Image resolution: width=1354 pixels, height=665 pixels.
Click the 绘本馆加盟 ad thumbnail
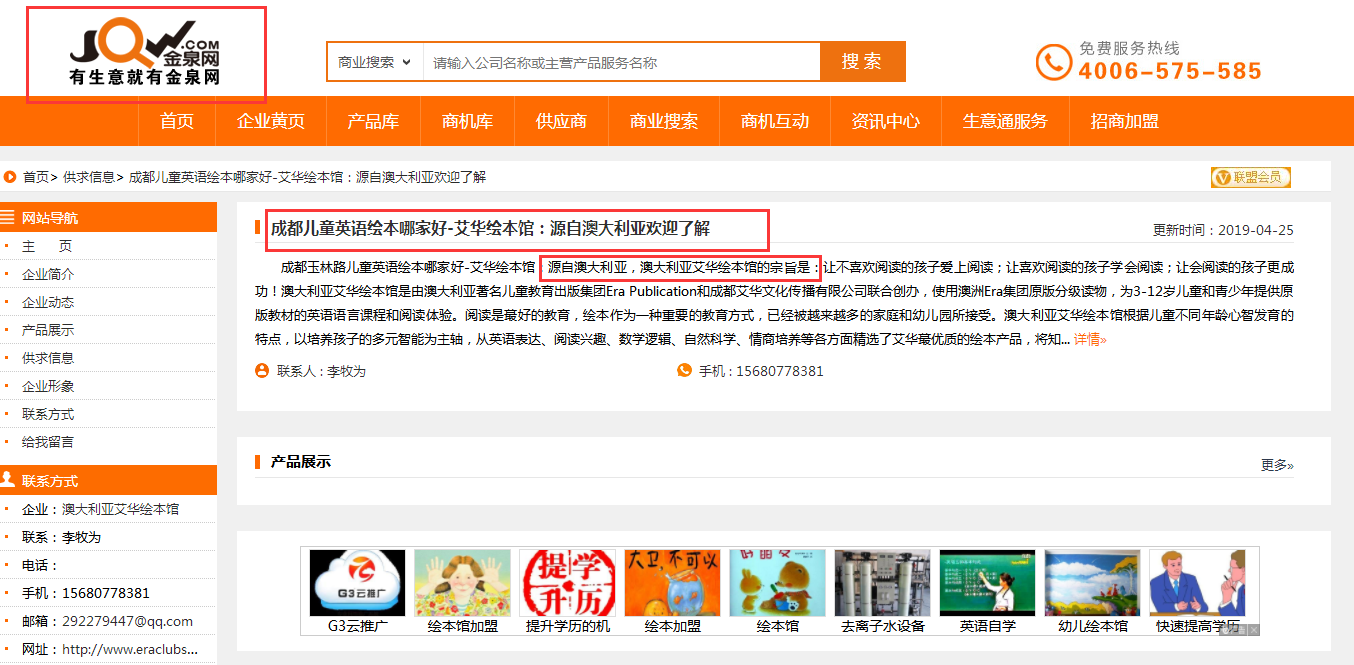pyautogui.click(x=463, y=583)
